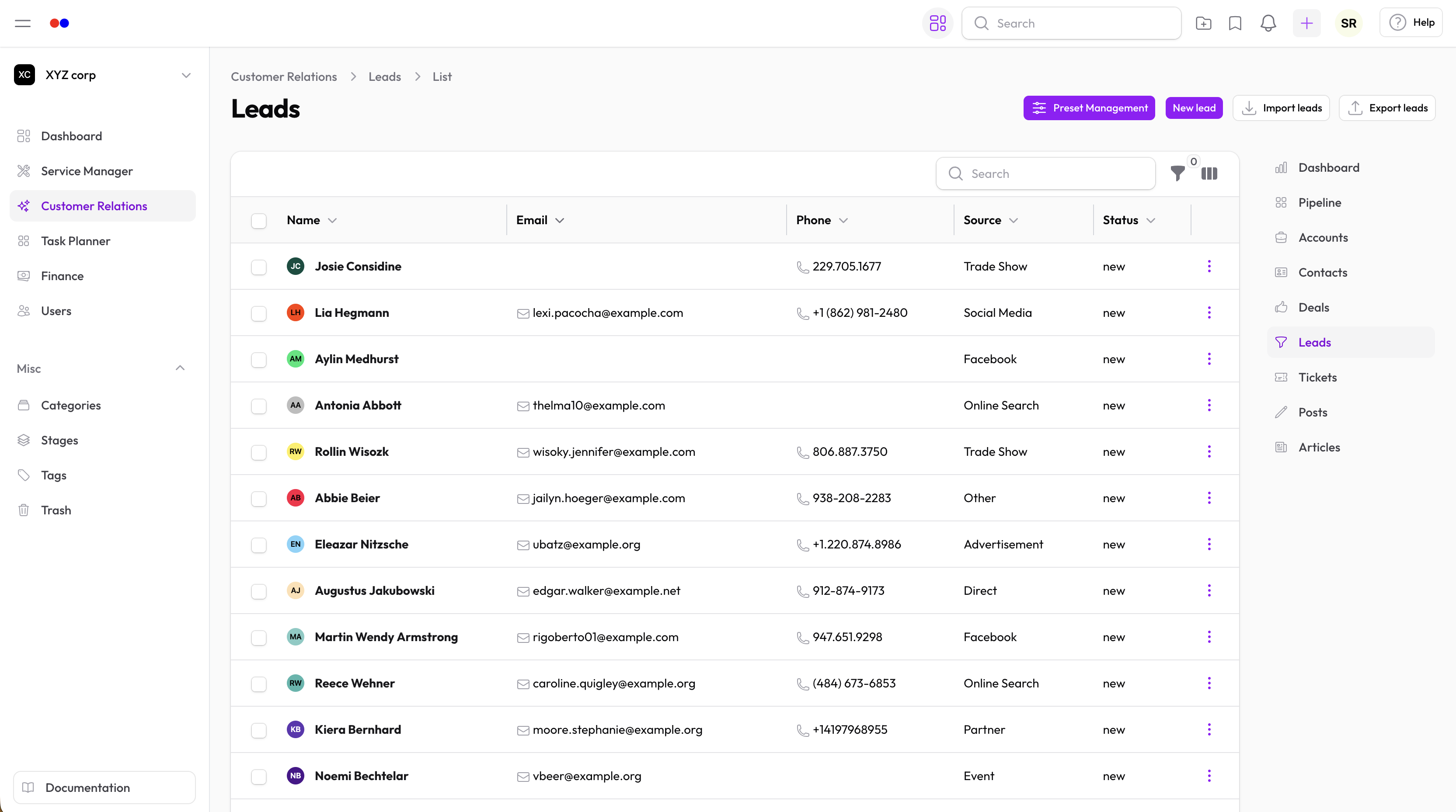This screenshot has width=1456, height=812.
Task: Open row actions for Abbie Beier
Action: 1209,498
